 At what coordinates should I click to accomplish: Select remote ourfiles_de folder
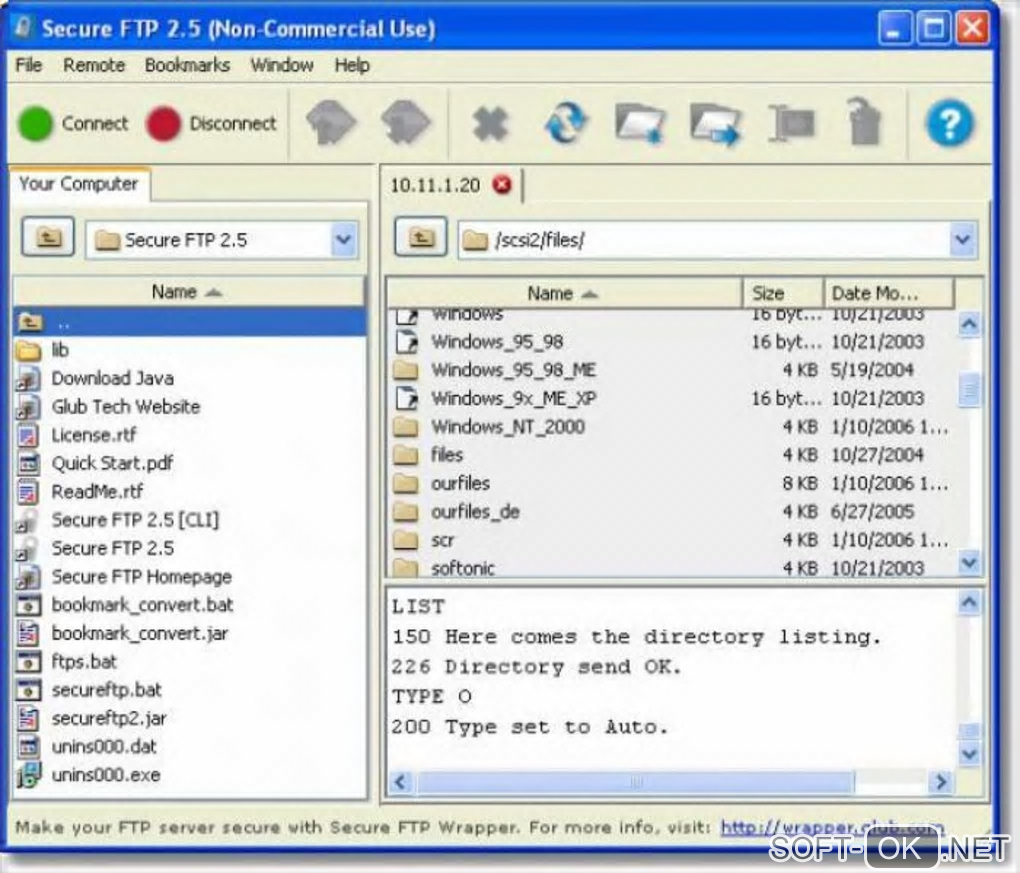[673, 512]
